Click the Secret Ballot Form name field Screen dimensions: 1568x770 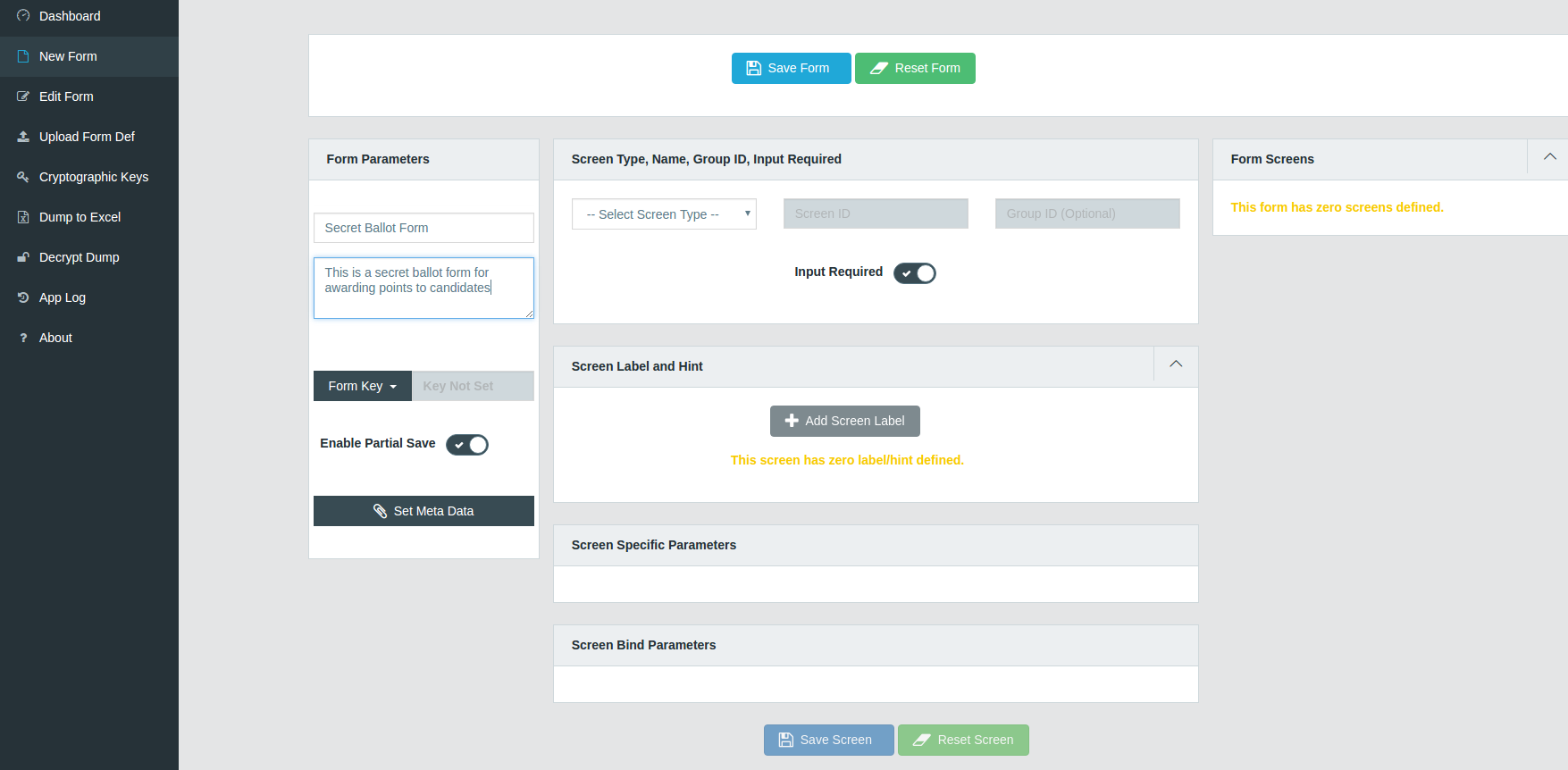coord(423,228)
